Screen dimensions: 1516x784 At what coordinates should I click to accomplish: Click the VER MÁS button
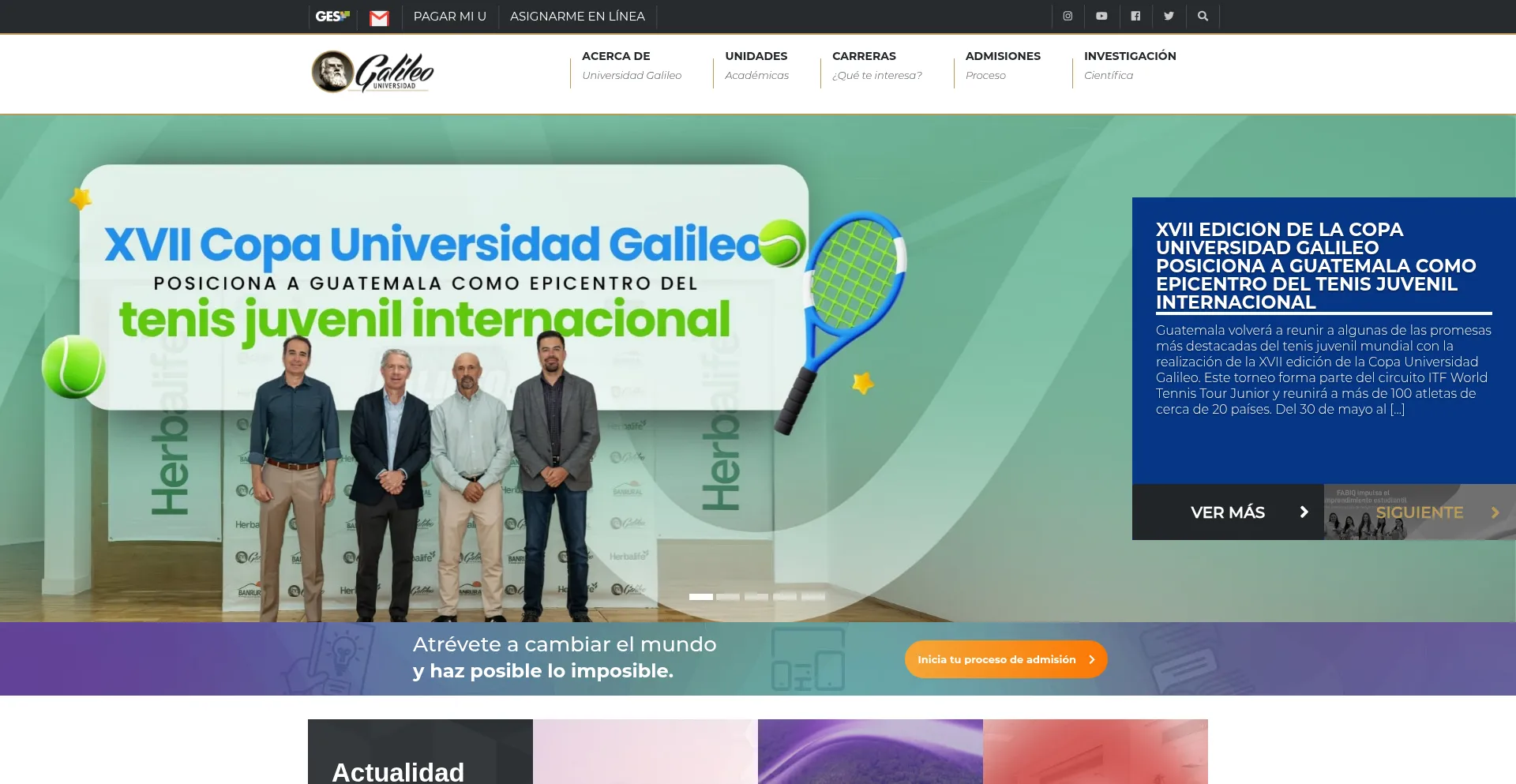(x=1228, y=512)
